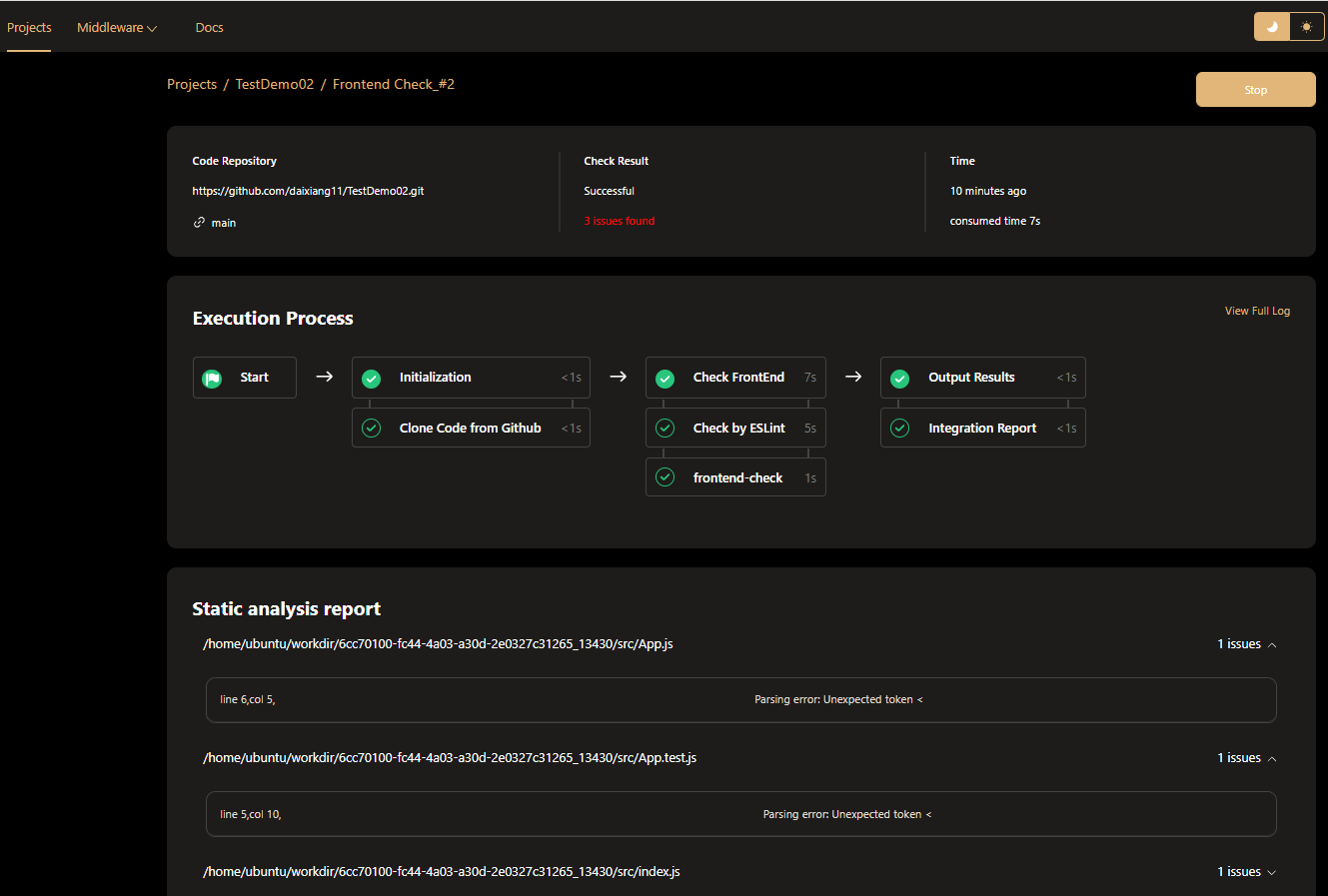Open the Middleware dropdown menu

pyautogui.click(x=117, y=28)
